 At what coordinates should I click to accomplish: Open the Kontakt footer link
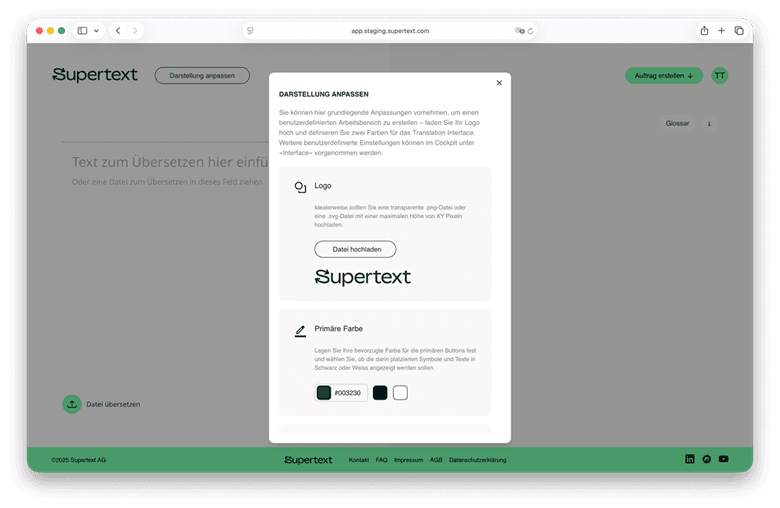coord(359,460)
